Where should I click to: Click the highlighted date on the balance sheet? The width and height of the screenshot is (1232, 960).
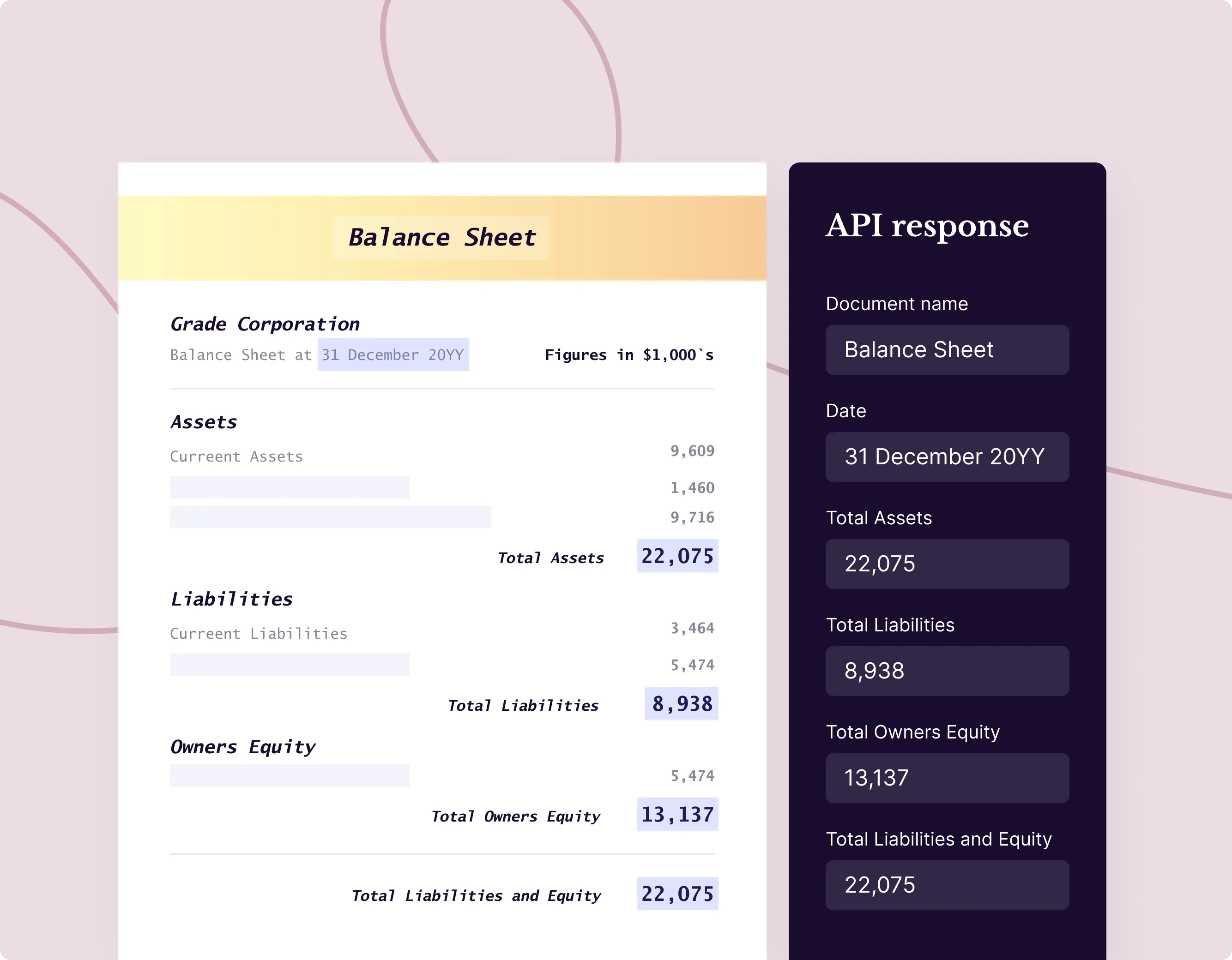(x=393, y=354)
